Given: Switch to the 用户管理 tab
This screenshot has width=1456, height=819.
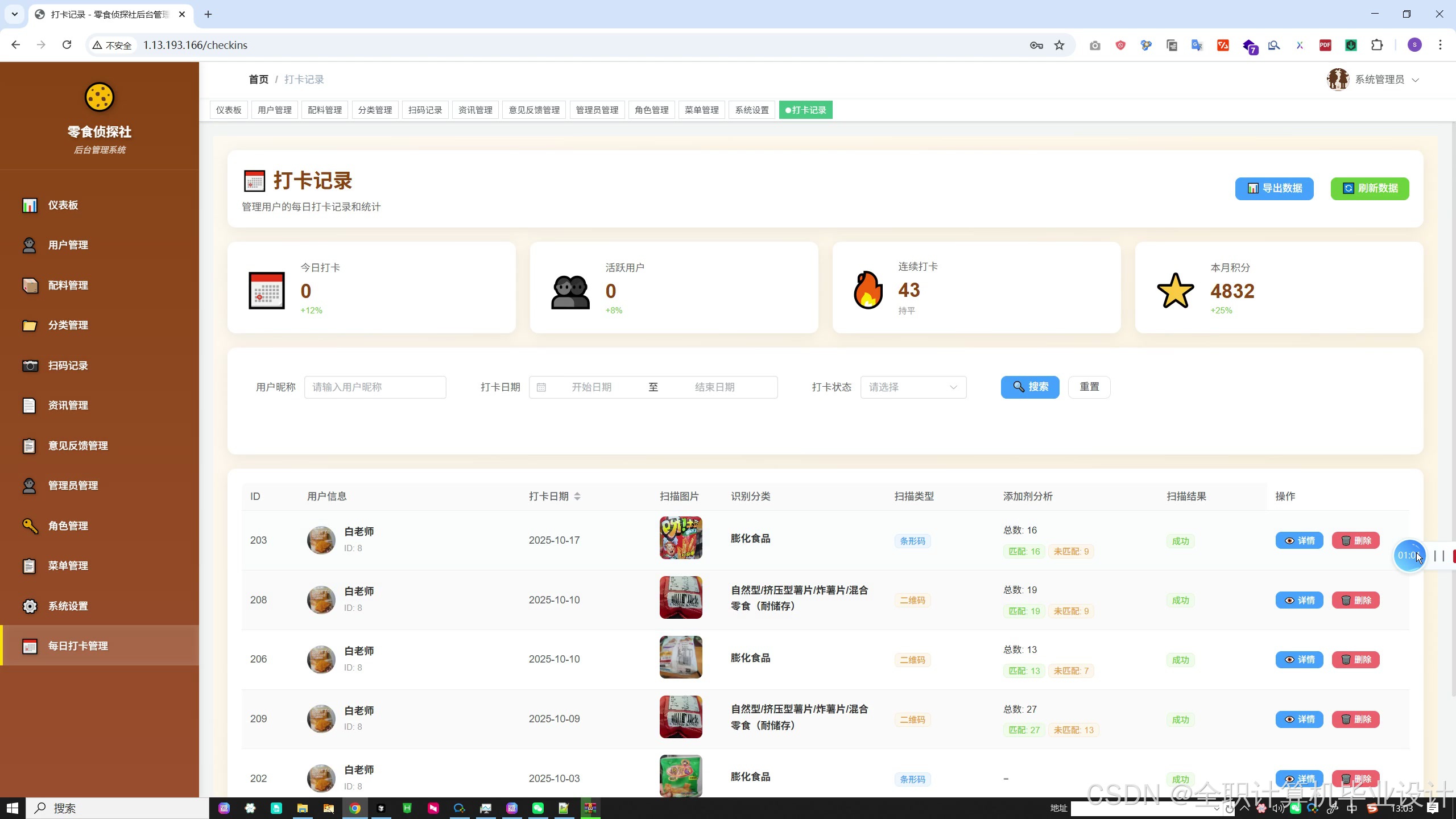Looking at the screenshot, I should pyautogui.click(x=274, y=110).
